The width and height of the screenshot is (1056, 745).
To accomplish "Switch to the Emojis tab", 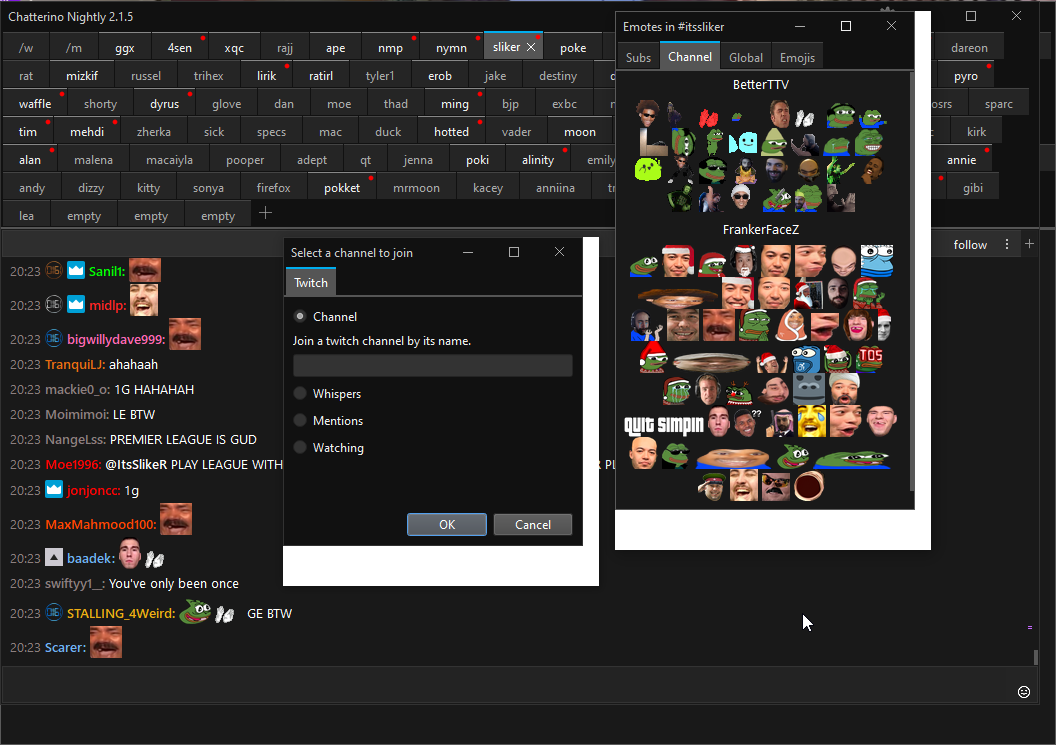I will pos(797,57).
